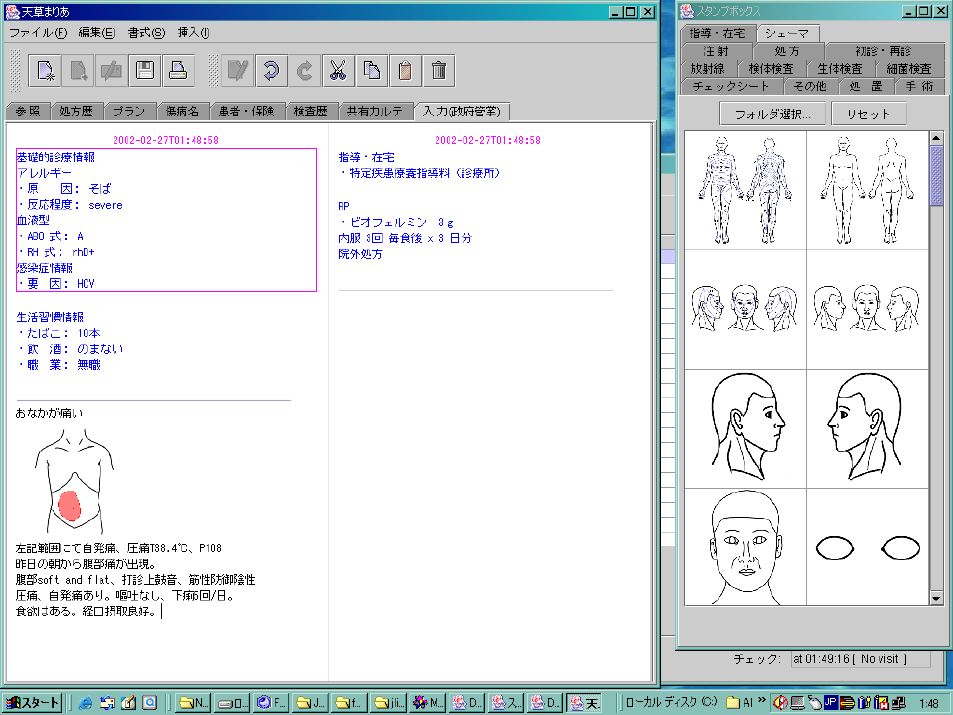Select the 注射 stamp tab
The height and width of the screenshot is (715, 953).
(x=715, y=51)
